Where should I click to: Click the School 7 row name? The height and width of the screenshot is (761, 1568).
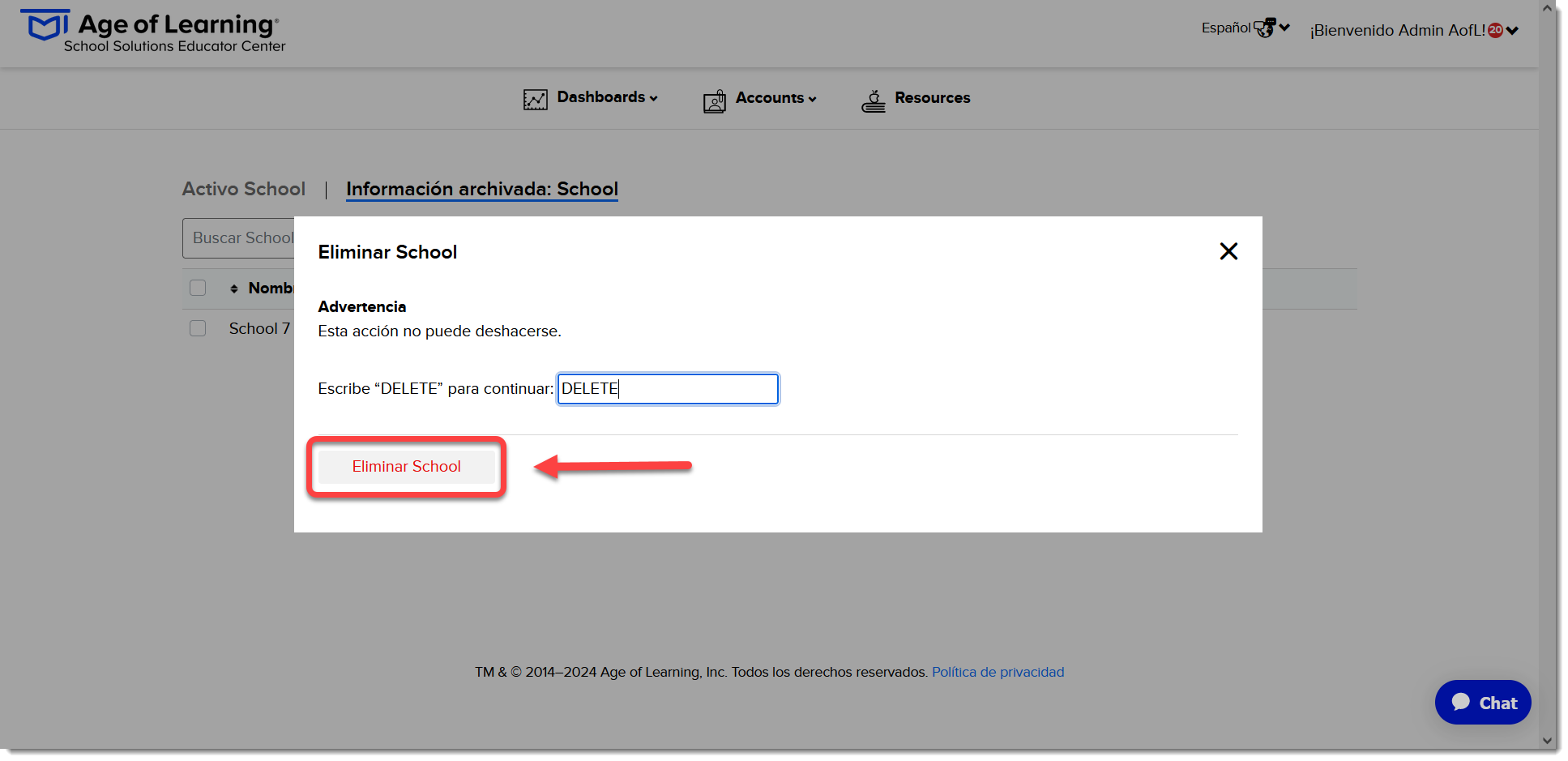coord(259,328)
